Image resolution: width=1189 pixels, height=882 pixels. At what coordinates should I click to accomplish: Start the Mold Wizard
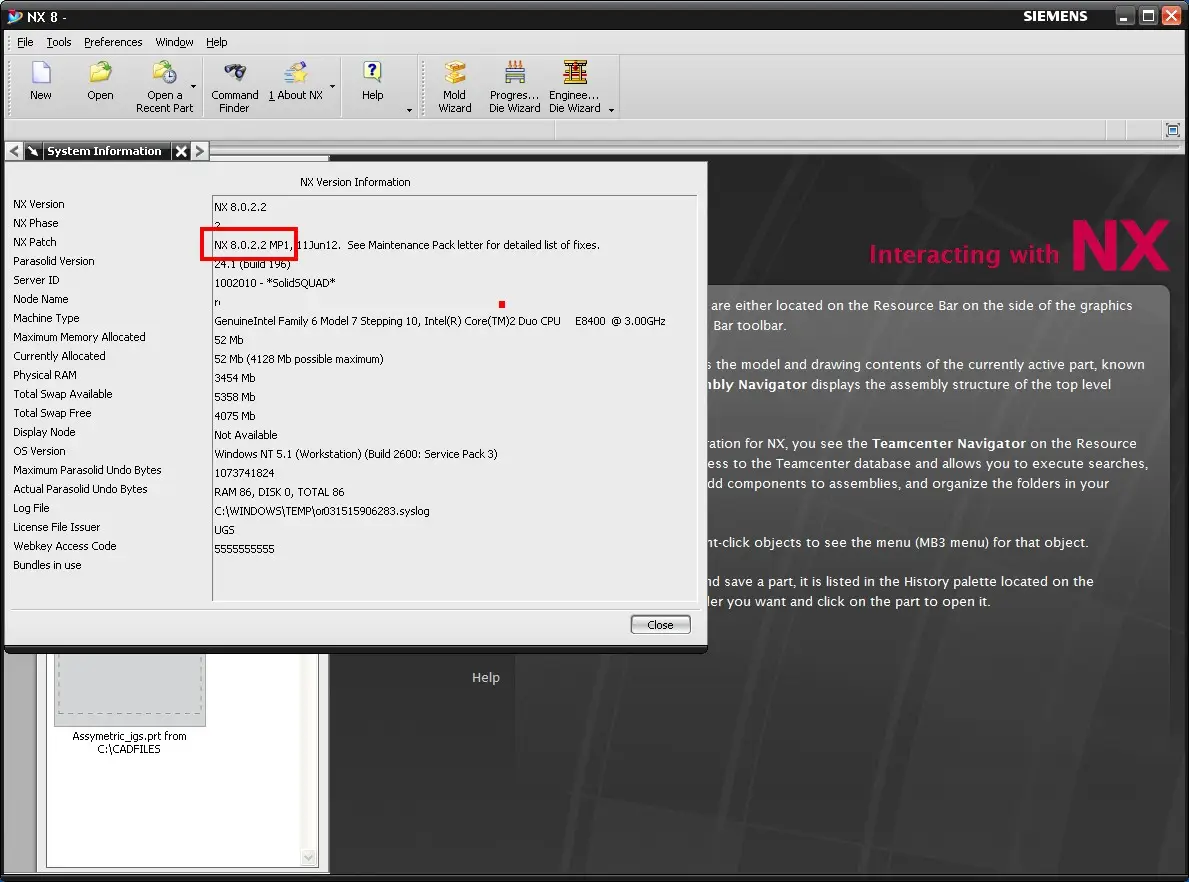point(454,86)
